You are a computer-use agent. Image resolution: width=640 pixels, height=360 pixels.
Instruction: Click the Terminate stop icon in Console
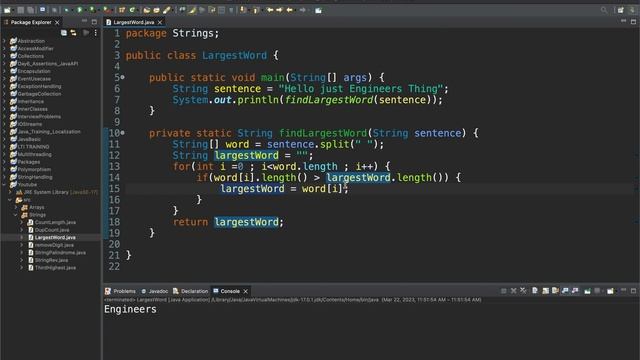pos(504,291)
